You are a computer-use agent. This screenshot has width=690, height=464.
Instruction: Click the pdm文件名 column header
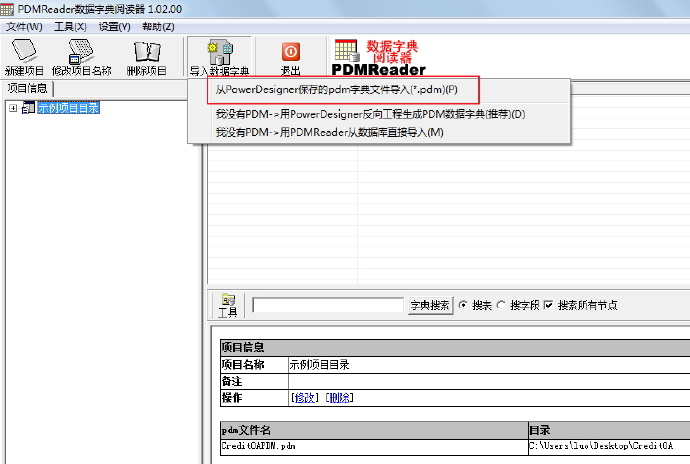[x=374, y=430]
